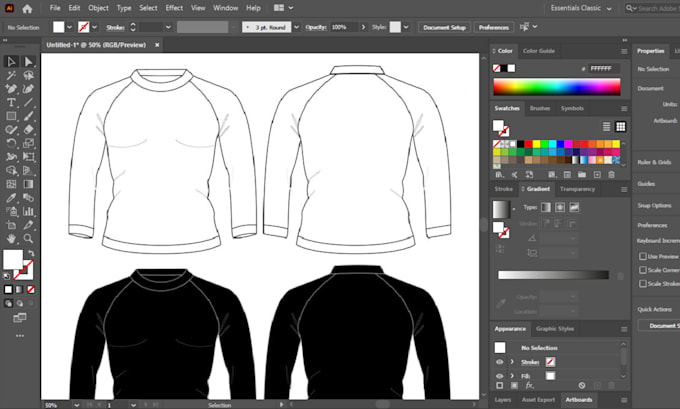Open the stroke weight dropdown

coord(168,27)
